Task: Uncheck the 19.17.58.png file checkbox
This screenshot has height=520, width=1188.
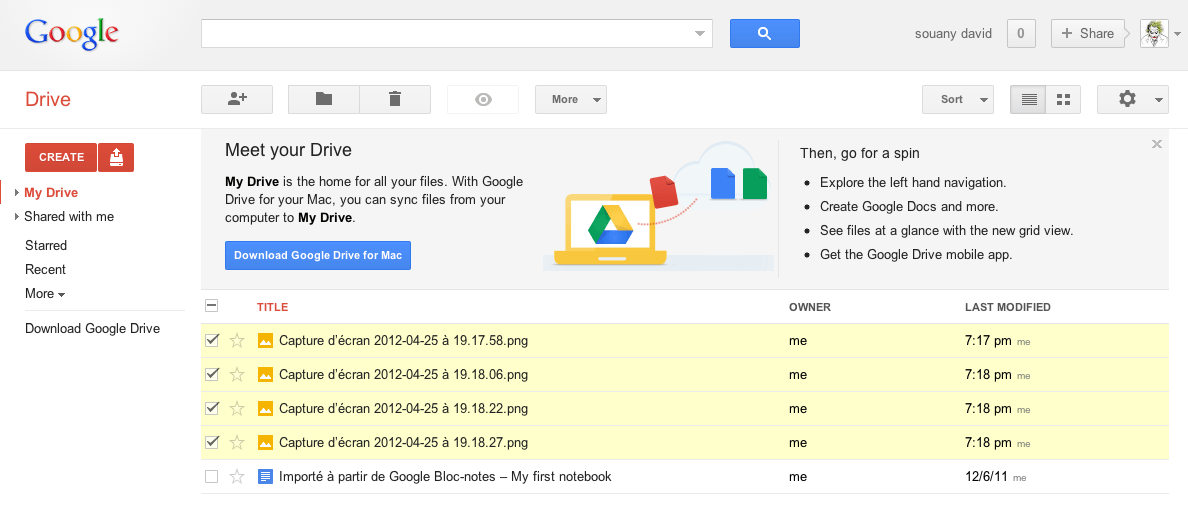Action: tap(211, 340)
